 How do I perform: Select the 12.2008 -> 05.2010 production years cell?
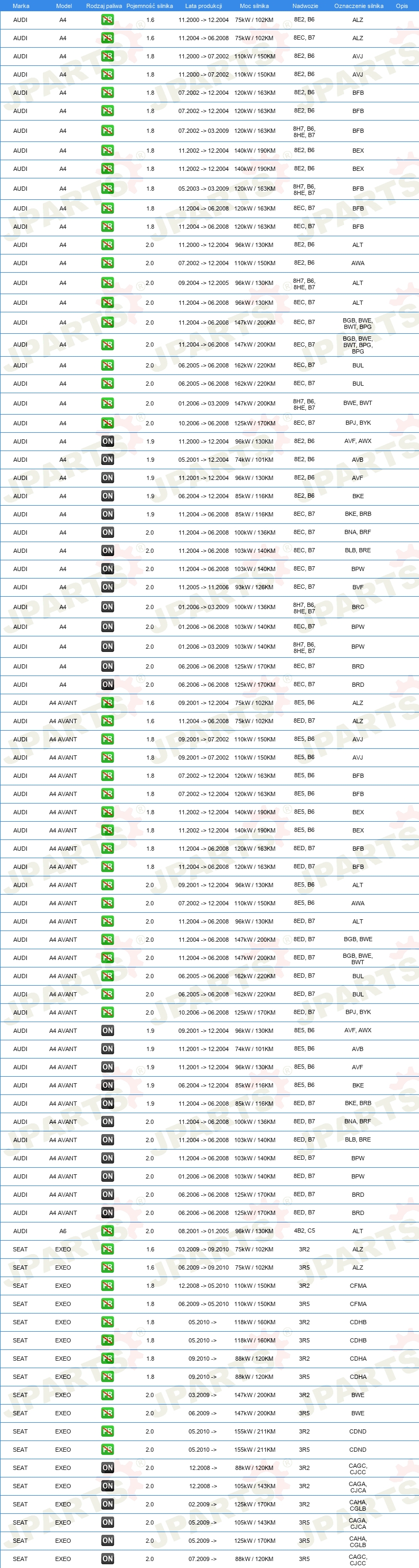point(204,1286)
